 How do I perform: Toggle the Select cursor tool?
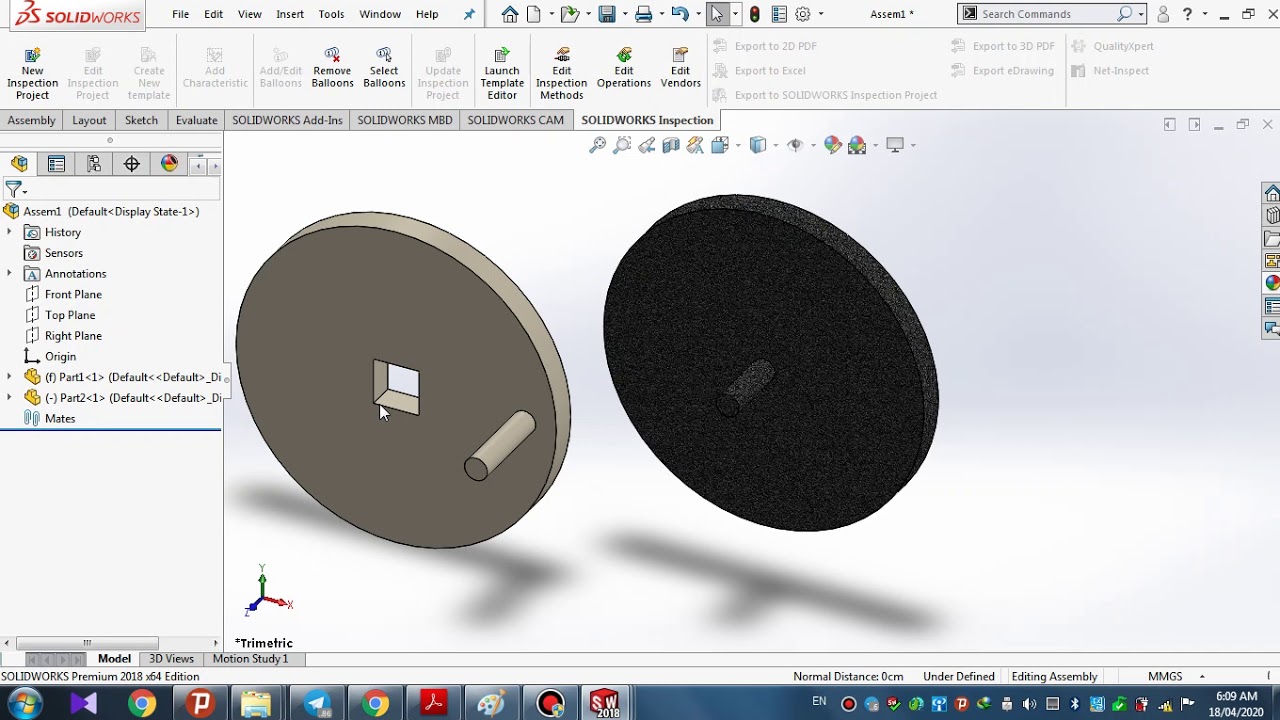pyautogui.click(x=717, y=14)
